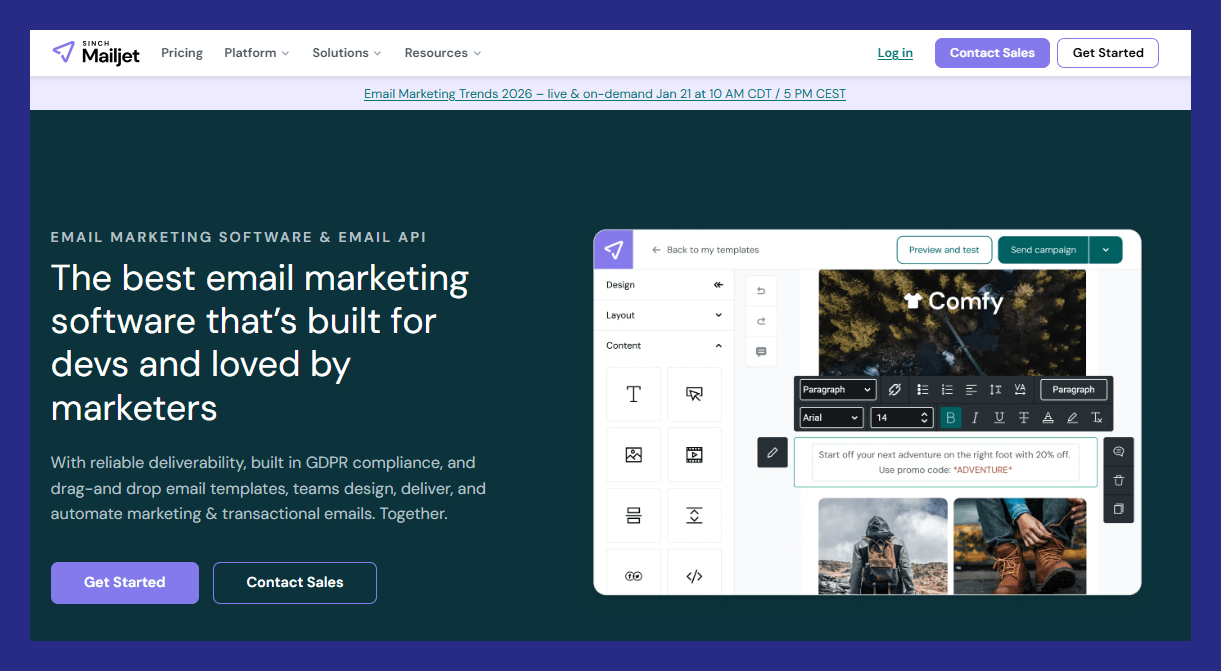This screenshot has height=671, width=1221.
Task: Click the font size 14 stepper field
Action: [x=902, y=418]
